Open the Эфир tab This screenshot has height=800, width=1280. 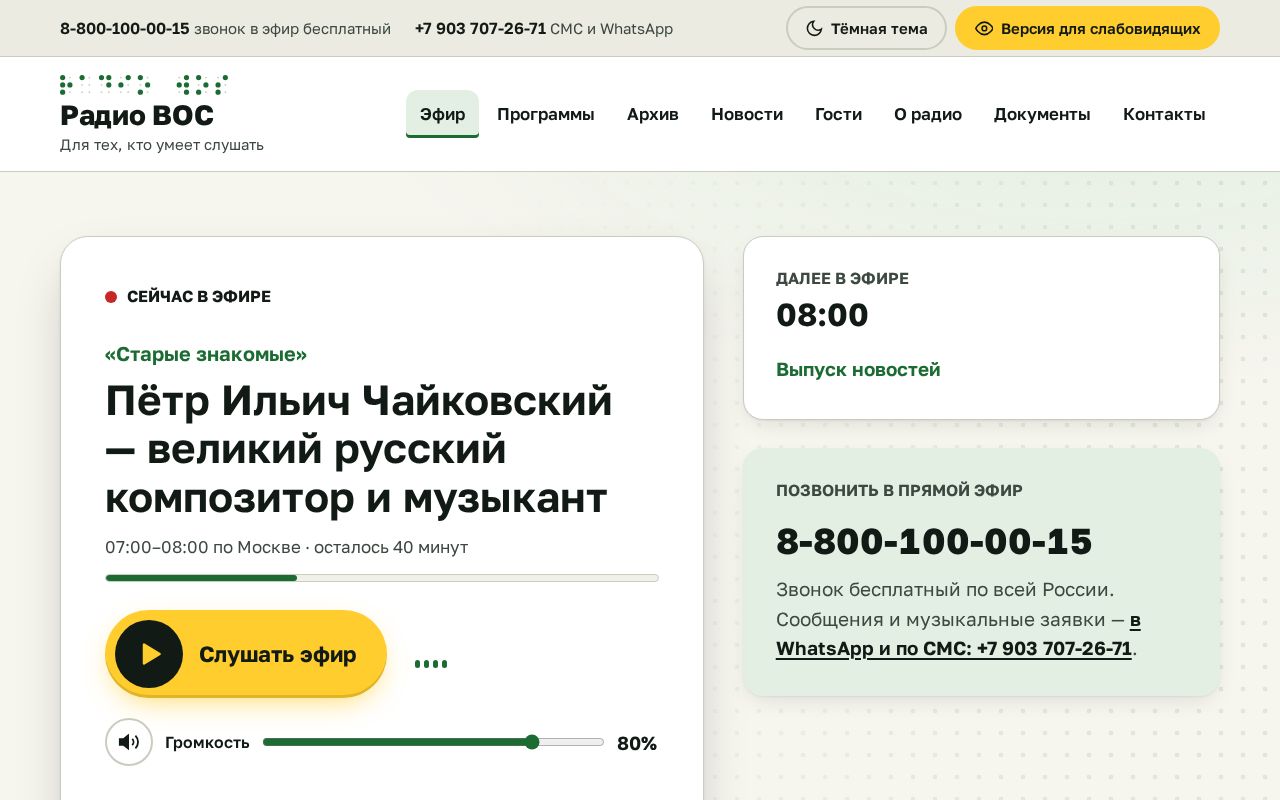pos(442,114)
